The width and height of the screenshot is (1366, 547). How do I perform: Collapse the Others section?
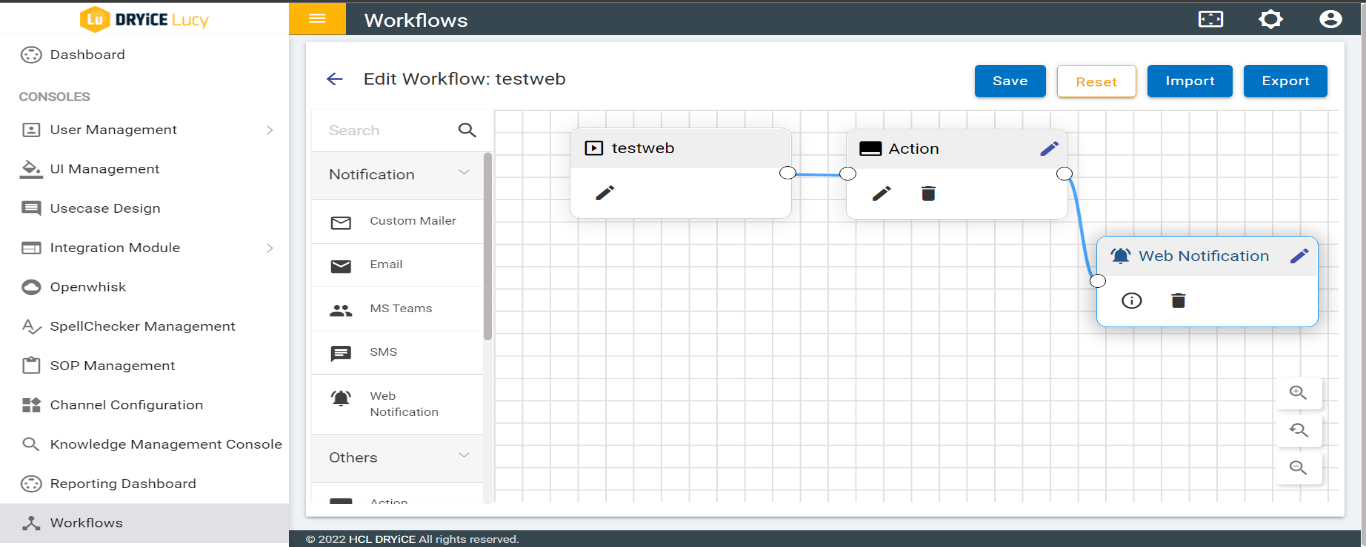pos(464,456)
